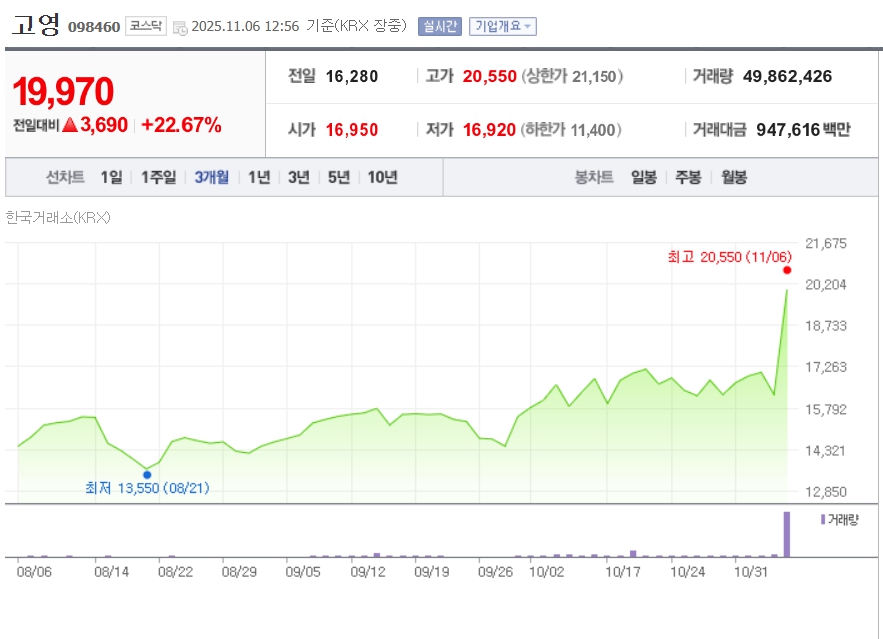Show the 1년 line chart
Viewport: 883px width, 639px height.
pyautogui.click(x=259, y=177)
